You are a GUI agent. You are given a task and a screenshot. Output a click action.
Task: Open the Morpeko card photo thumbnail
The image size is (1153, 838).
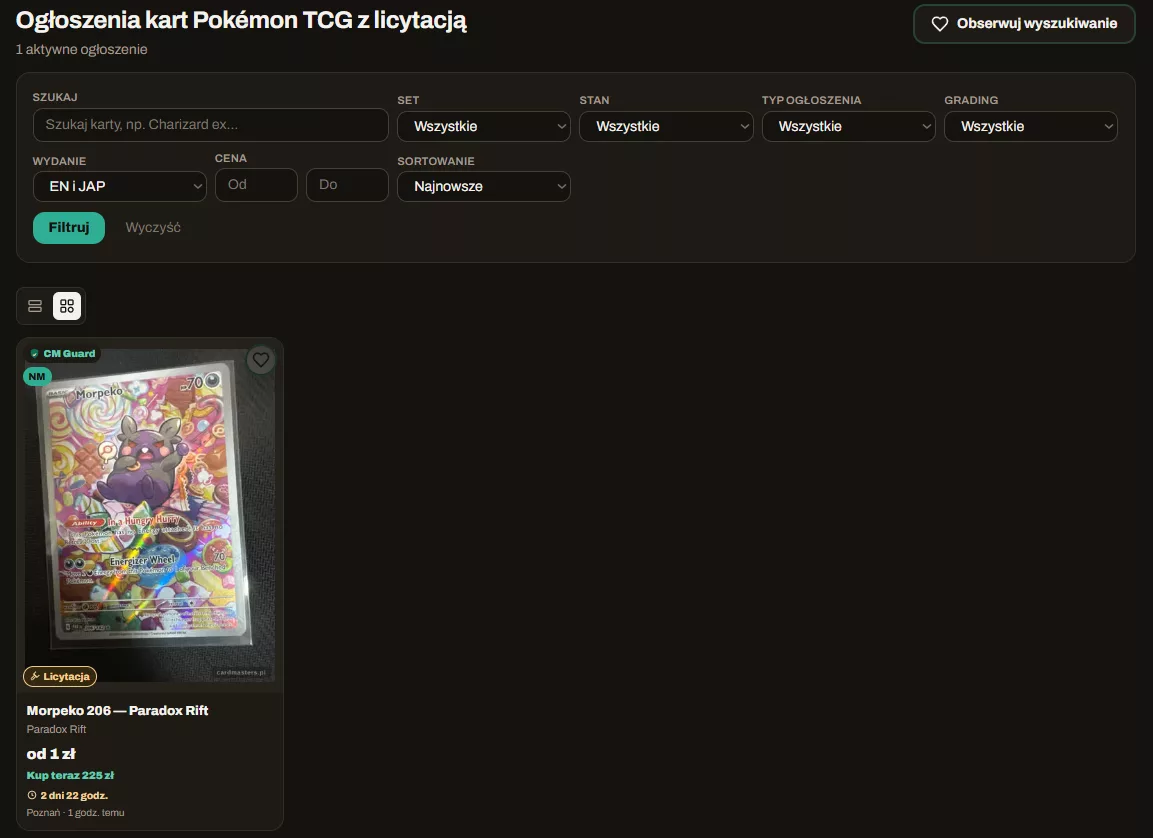coord(150,515)
